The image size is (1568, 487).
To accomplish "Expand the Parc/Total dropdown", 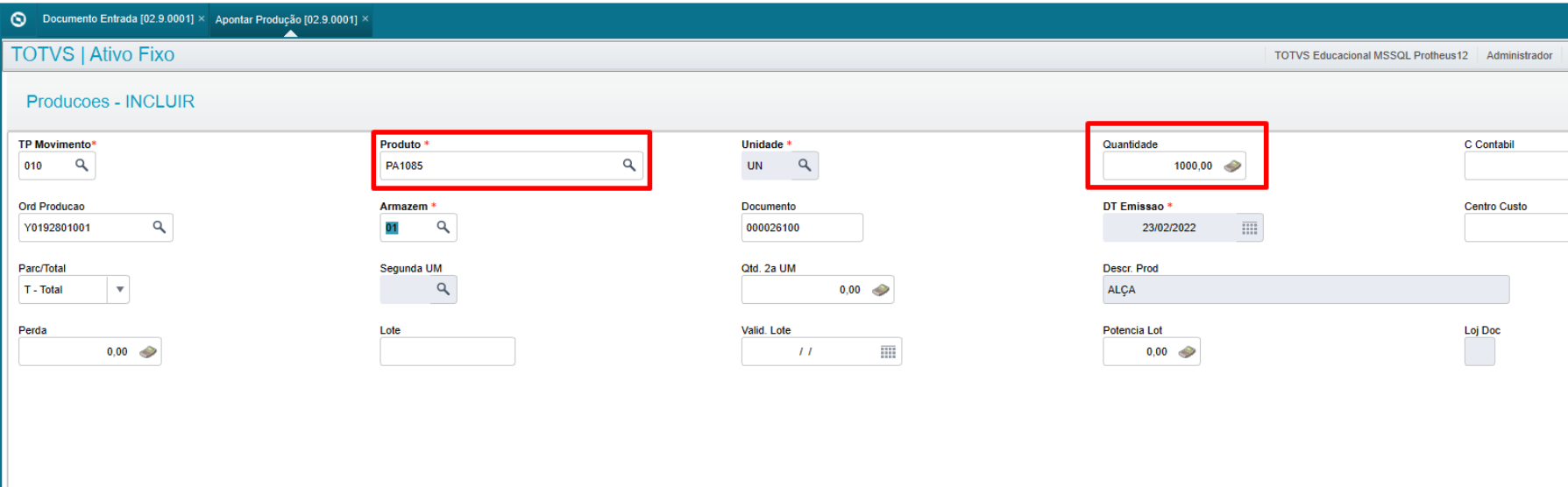I will point(119,289).
